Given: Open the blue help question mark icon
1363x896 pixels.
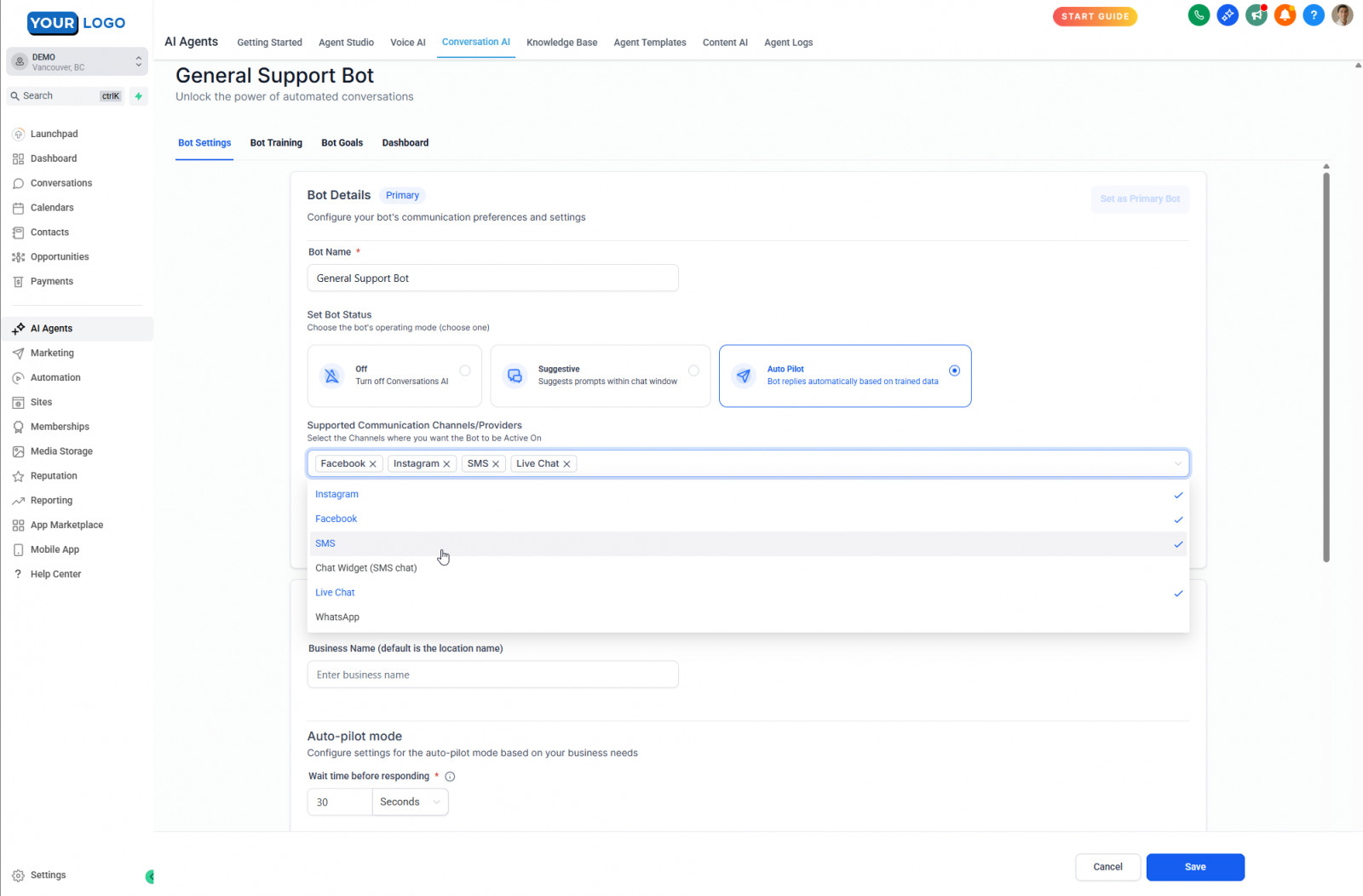Looking at the screenshot, I should [x=1314, y=15].
